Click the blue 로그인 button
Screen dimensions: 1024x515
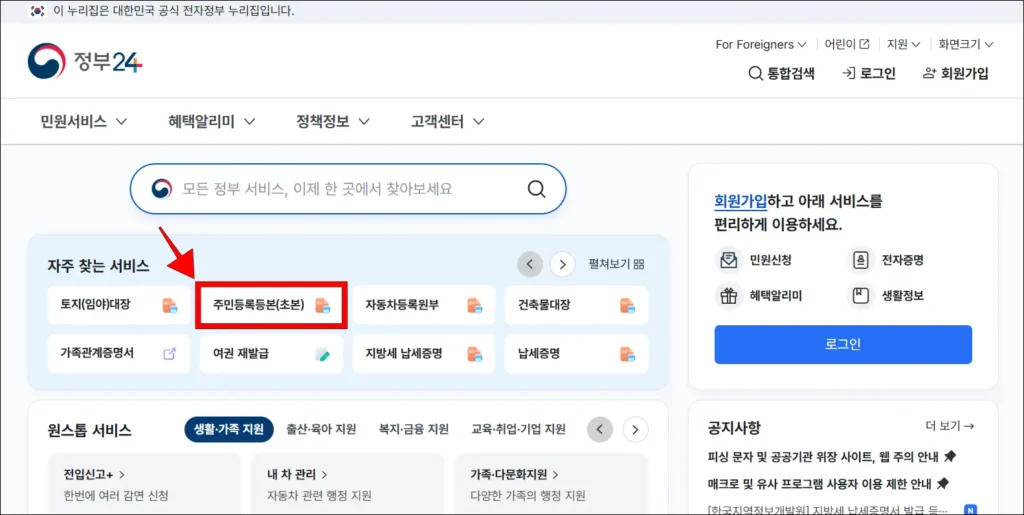click(x=843, y=345)
